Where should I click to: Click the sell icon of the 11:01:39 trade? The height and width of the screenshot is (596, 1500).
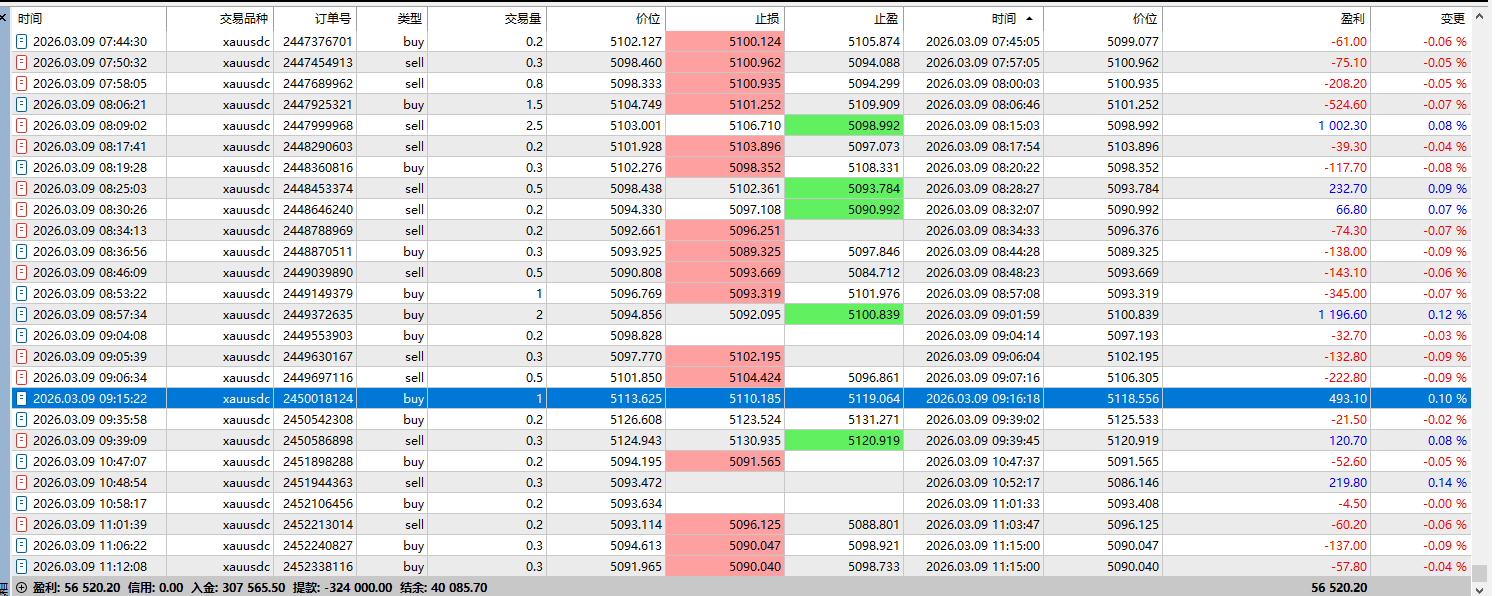pos(22,524)
